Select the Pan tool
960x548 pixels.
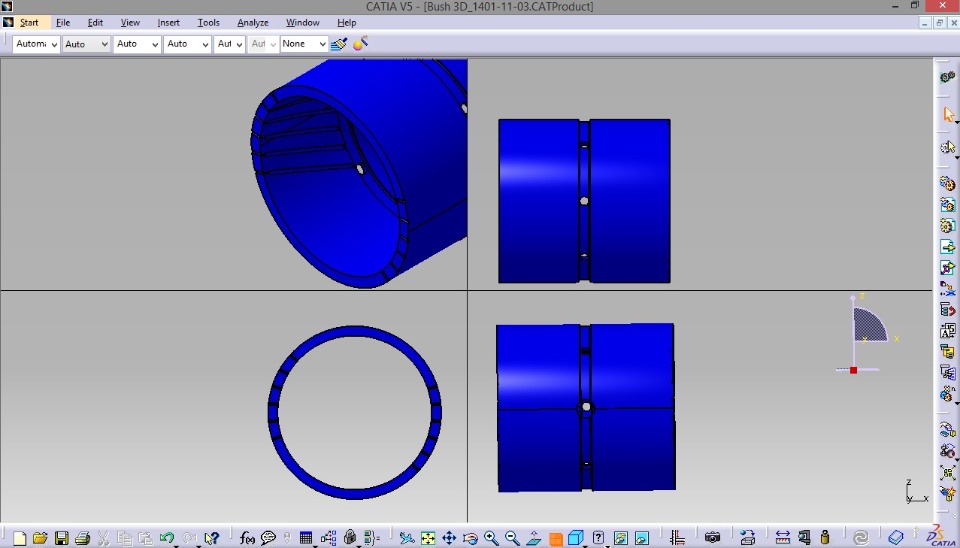(449, 538)
